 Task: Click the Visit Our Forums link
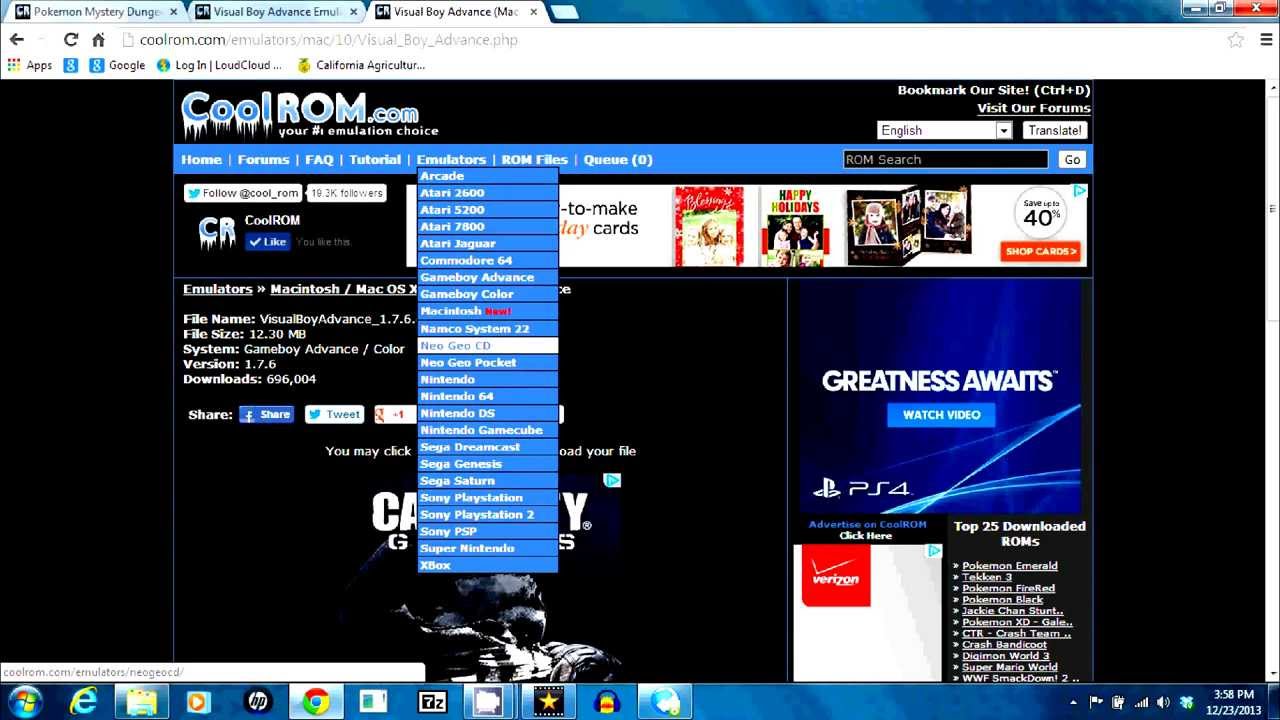(x=1033, y=108)
